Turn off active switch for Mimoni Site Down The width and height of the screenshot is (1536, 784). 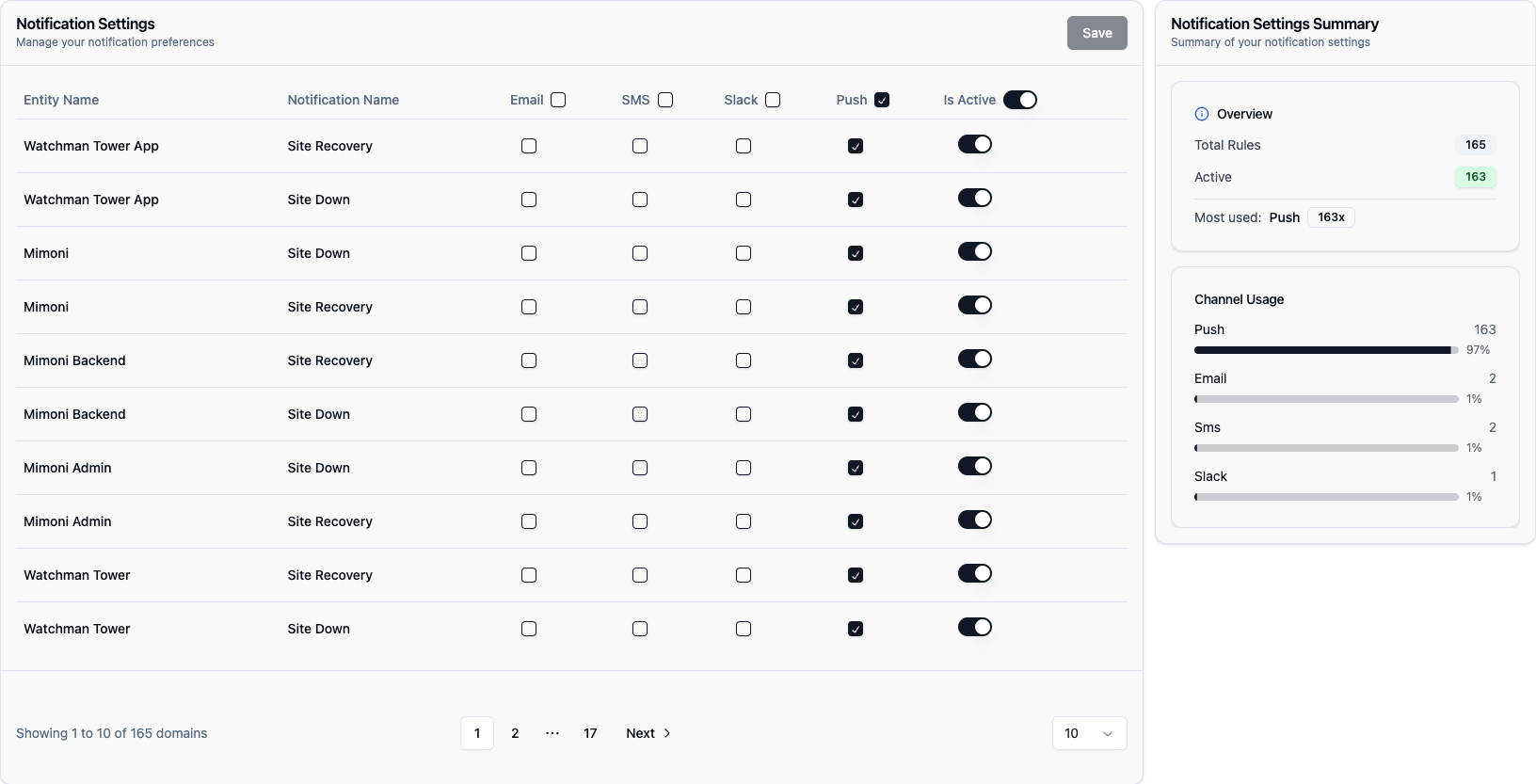click(x=975, y=251)
